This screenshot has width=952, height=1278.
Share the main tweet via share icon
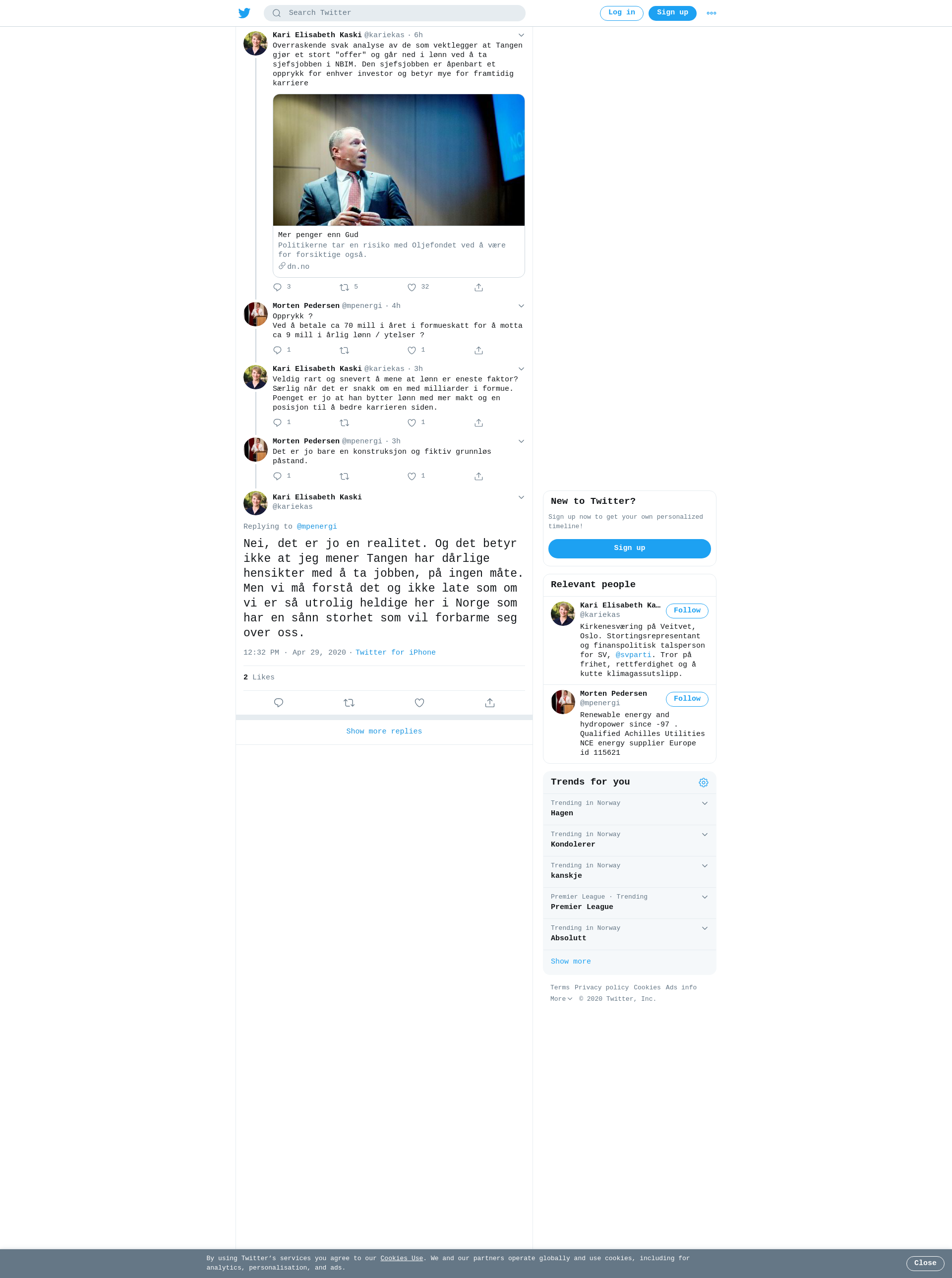[x=490, y=702]
